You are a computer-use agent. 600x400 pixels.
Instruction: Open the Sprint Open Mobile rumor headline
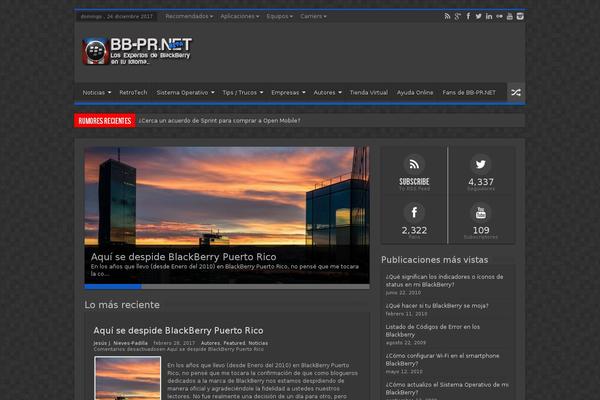(219, 121)
